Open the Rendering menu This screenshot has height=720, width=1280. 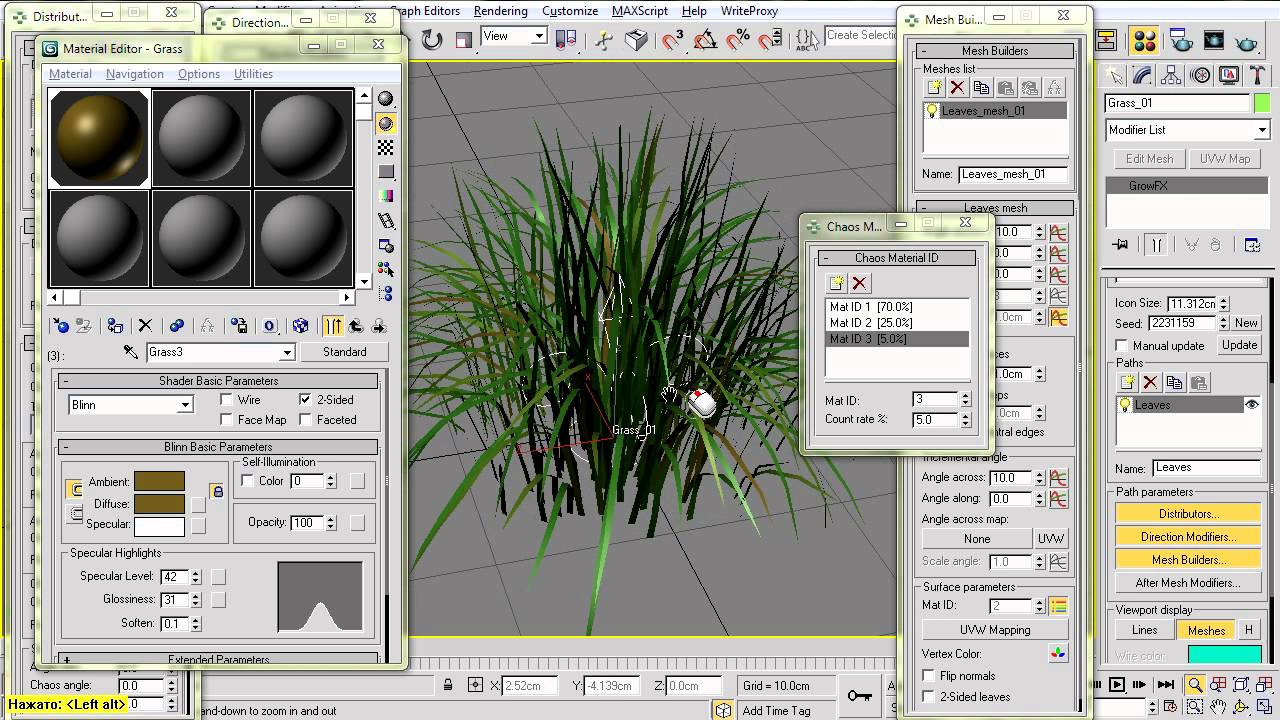tap(500, 11)
